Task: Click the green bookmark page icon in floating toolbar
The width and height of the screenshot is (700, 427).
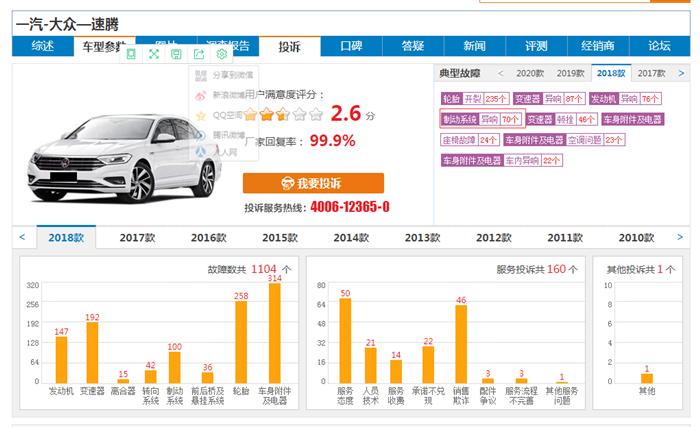Action: tap(131, 54)
